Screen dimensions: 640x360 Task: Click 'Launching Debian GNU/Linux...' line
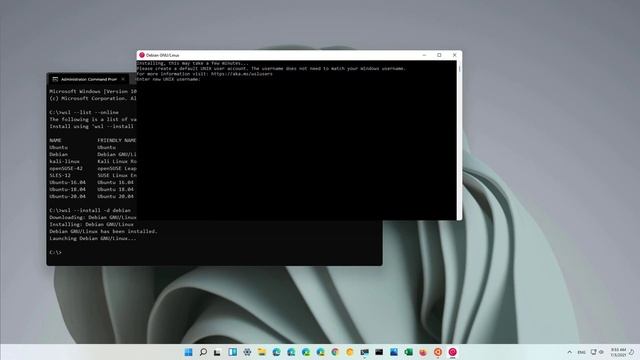click(x=93, y=238)
